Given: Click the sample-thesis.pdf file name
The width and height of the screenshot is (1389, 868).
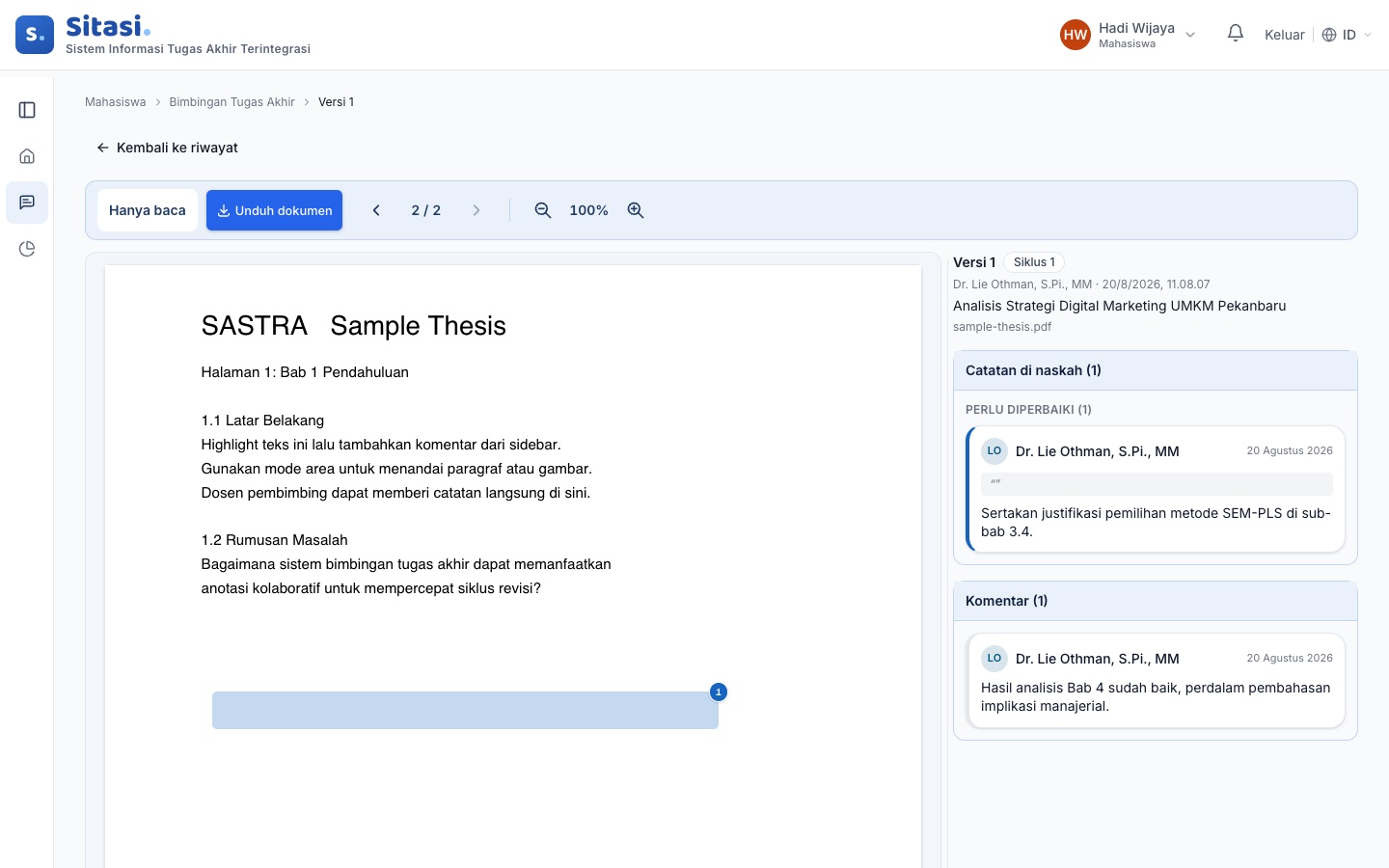Looking at the screenshot, I should (x=1002, y=327).
